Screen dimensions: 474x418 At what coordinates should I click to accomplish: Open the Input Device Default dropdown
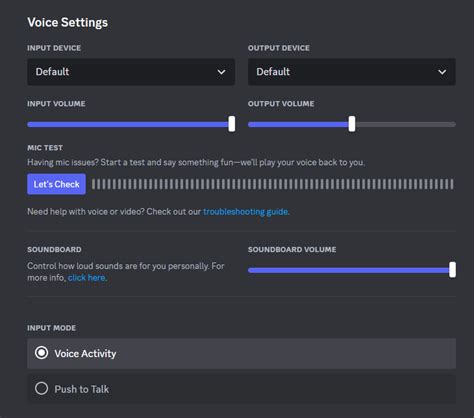(x=131, y=72)
